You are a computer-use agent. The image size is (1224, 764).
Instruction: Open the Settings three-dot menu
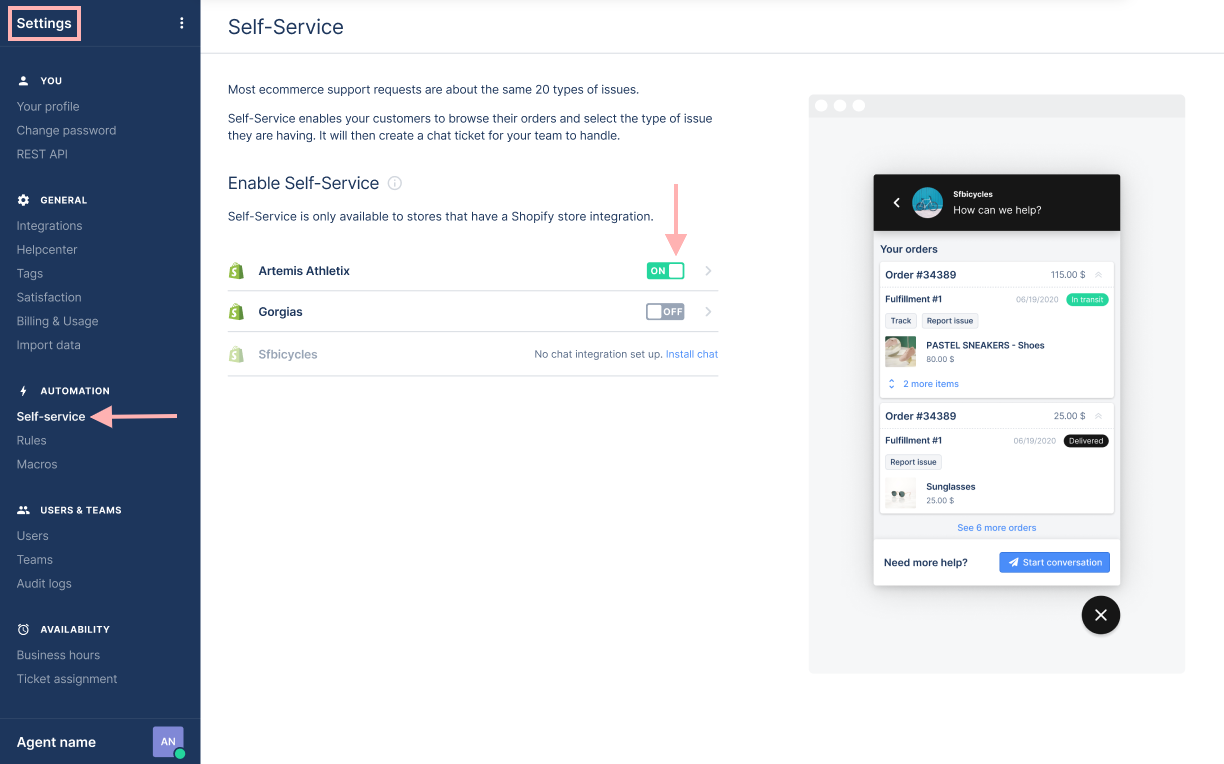tap(181, 23)
